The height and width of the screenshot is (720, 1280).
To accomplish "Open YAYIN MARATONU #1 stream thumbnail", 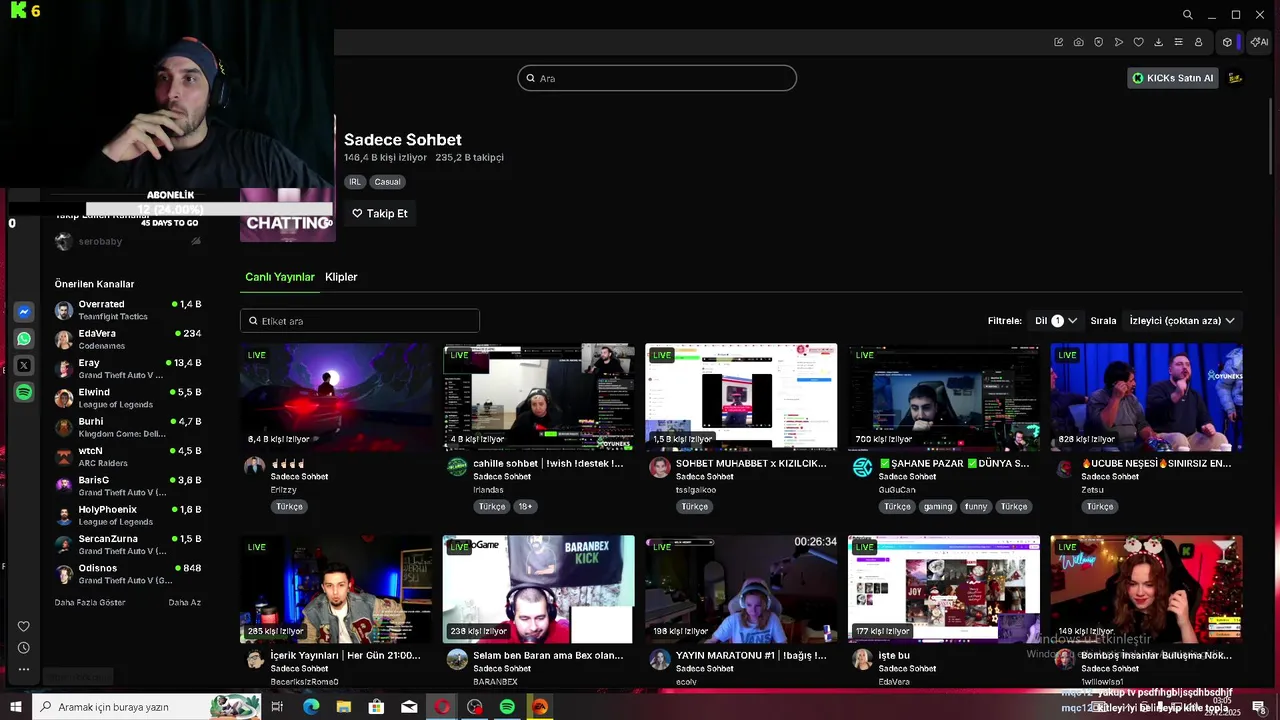I will [x=741, y=589].
